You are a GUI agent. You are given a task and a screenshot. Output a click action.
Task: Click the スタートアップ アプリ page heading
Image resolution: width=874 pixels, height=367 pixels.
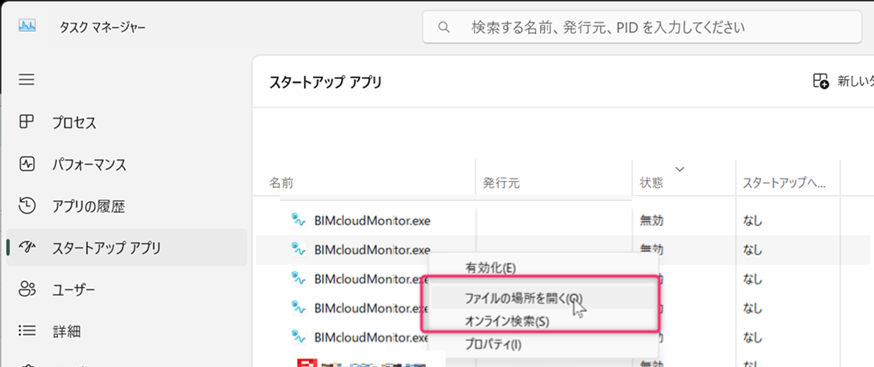pyautogui.click(x=326, y=82)
